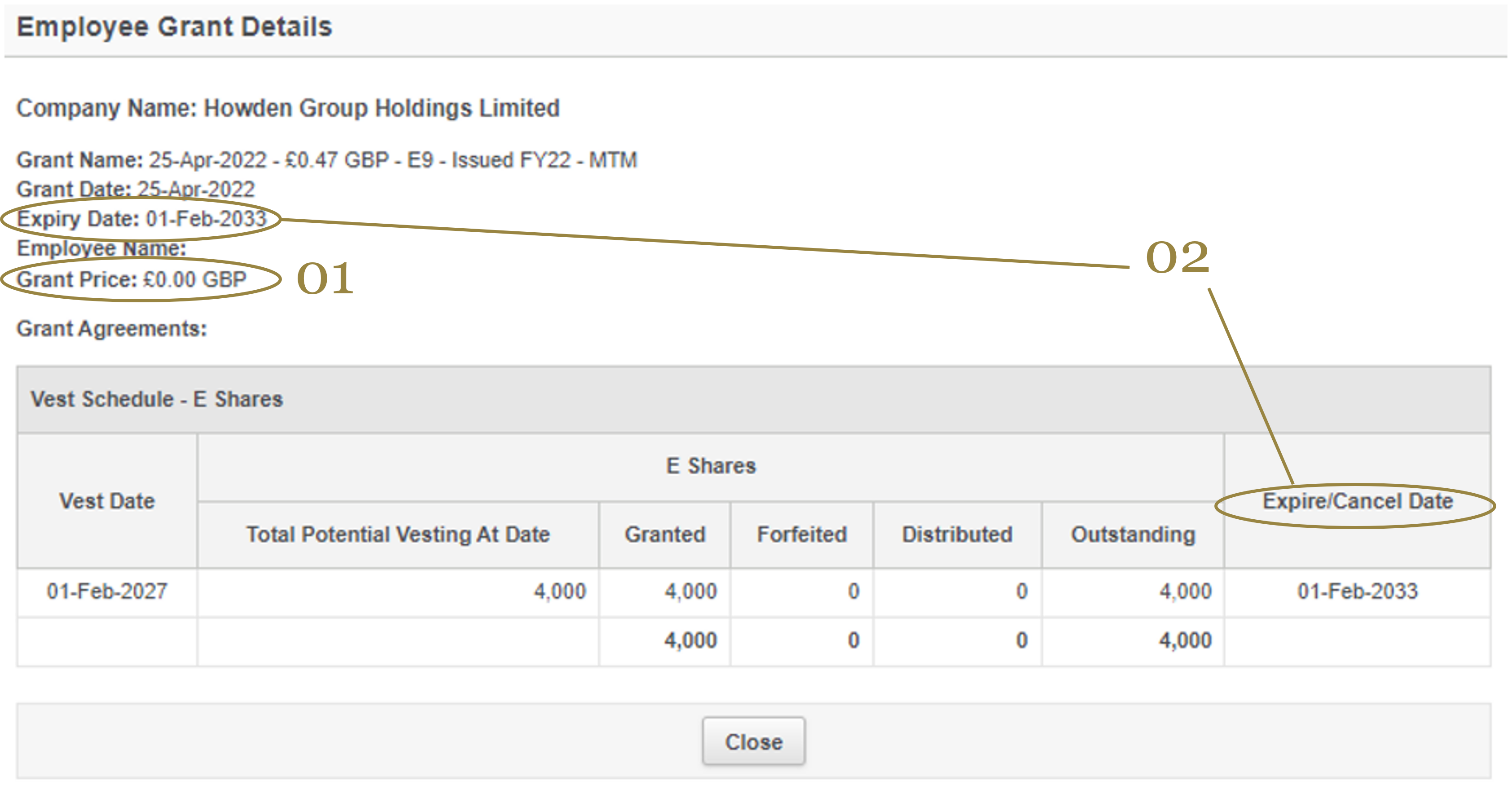Click the Vest Schedule - E Shares header
Screen dimensions: 1512x787
tap(157, 399)
